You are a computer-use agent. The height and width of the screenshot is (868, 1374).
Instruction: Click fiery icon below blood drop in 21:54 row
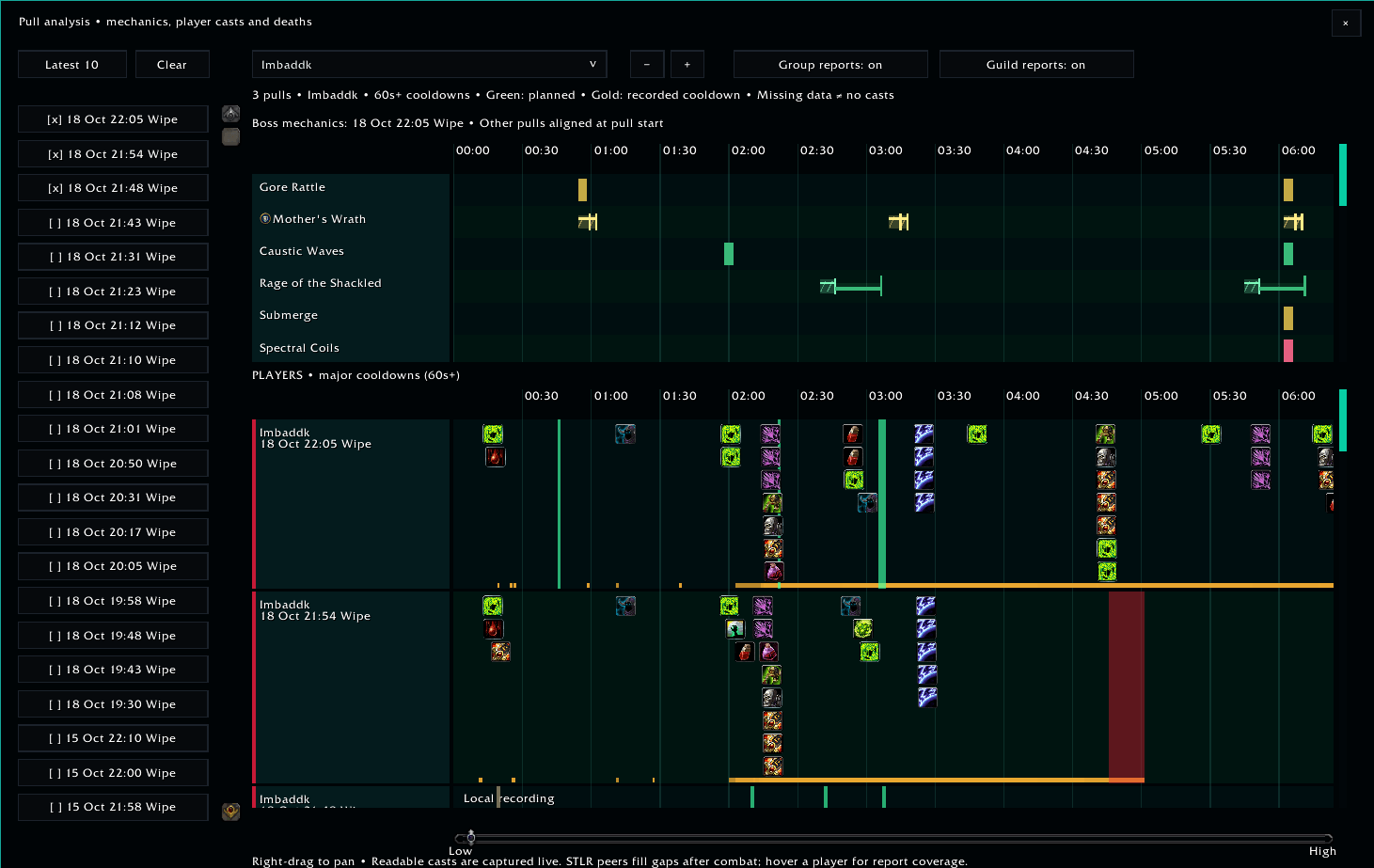point(500,651)
